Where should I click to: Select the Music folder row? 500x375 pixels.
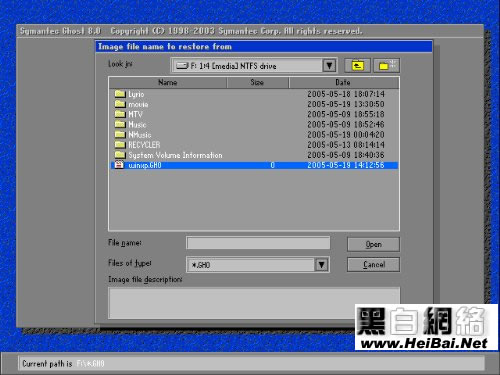[x=254, y=124]
